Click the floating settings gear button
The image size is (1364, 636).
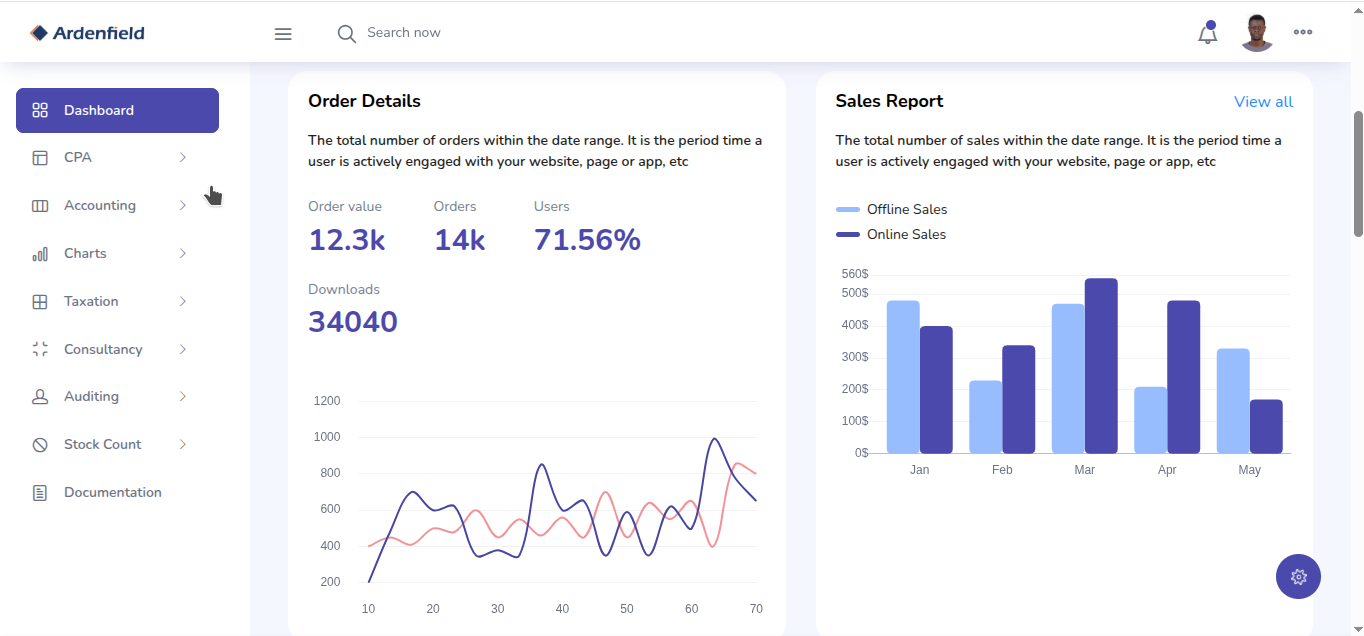point(1298,577)
